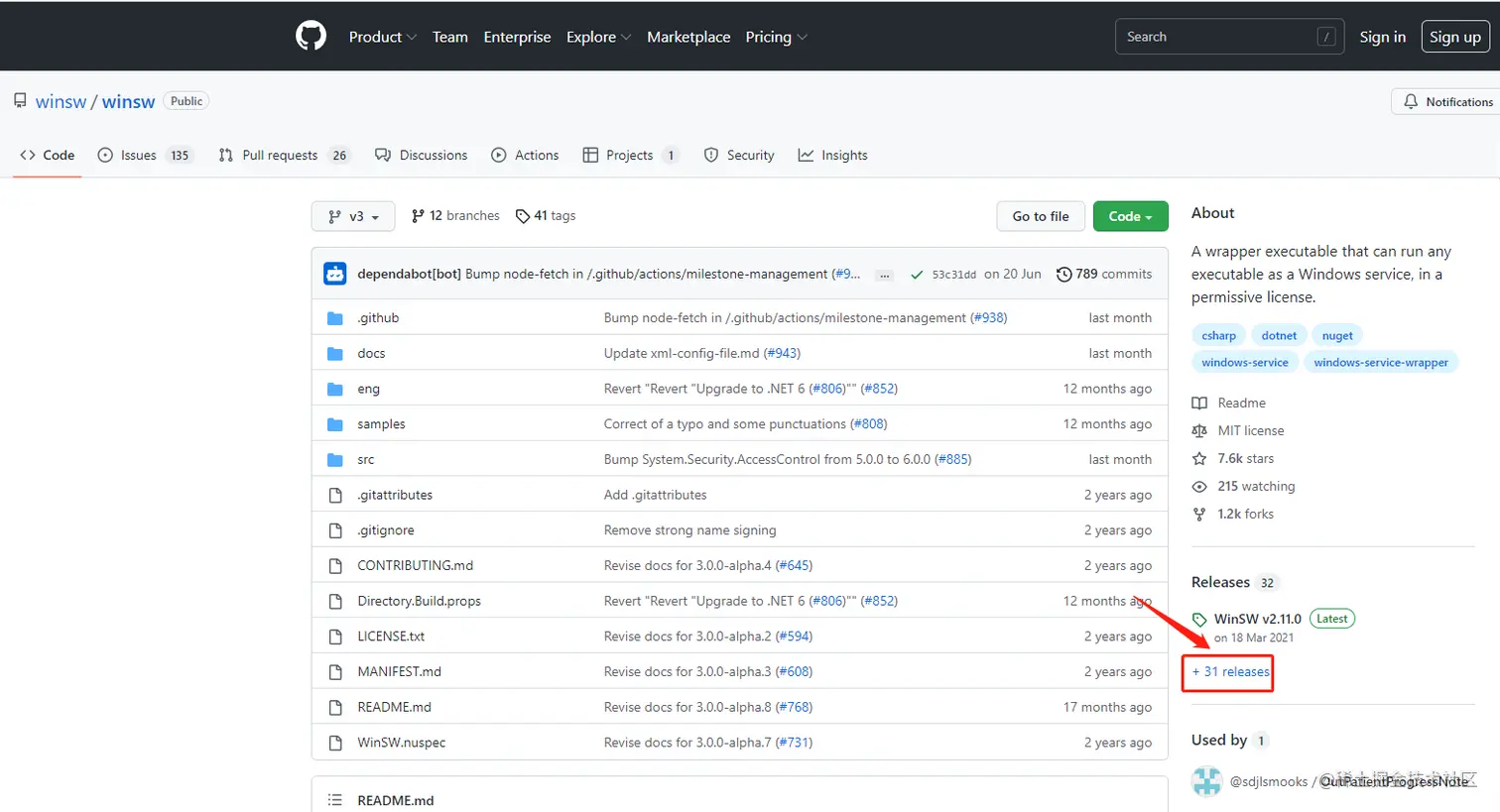Open Directory.Build.props file
1500x812 pixels.
(419, 601)
